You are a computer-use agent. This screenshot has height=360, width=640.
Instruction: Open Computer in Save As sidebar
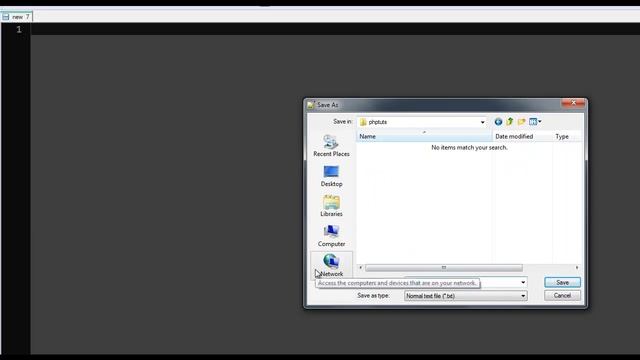pos(331,236)
